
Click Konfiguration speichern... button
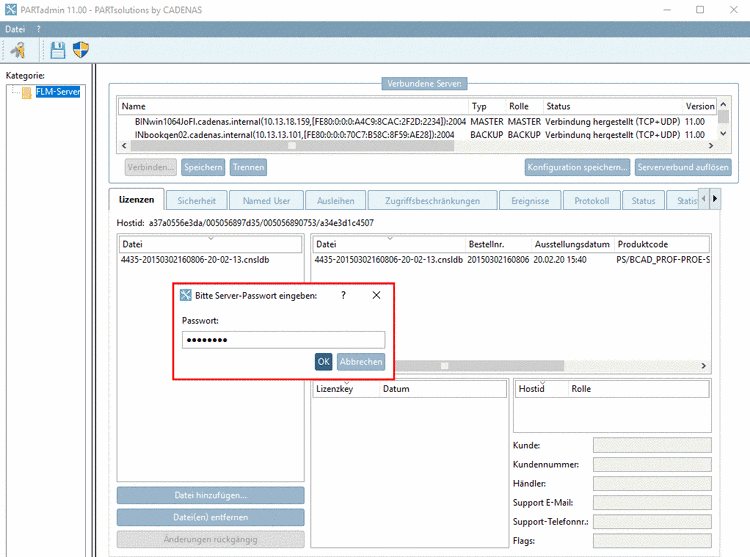[577, 167]
